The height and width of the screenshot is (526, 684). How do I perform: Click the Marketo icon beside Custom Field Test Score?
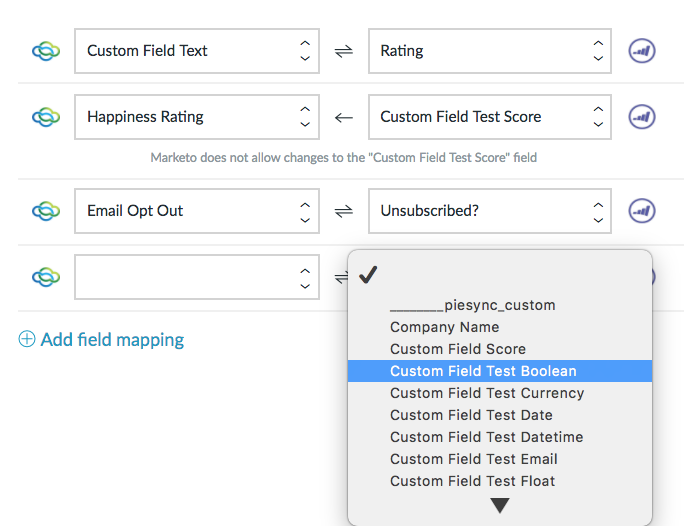point(642,117)
